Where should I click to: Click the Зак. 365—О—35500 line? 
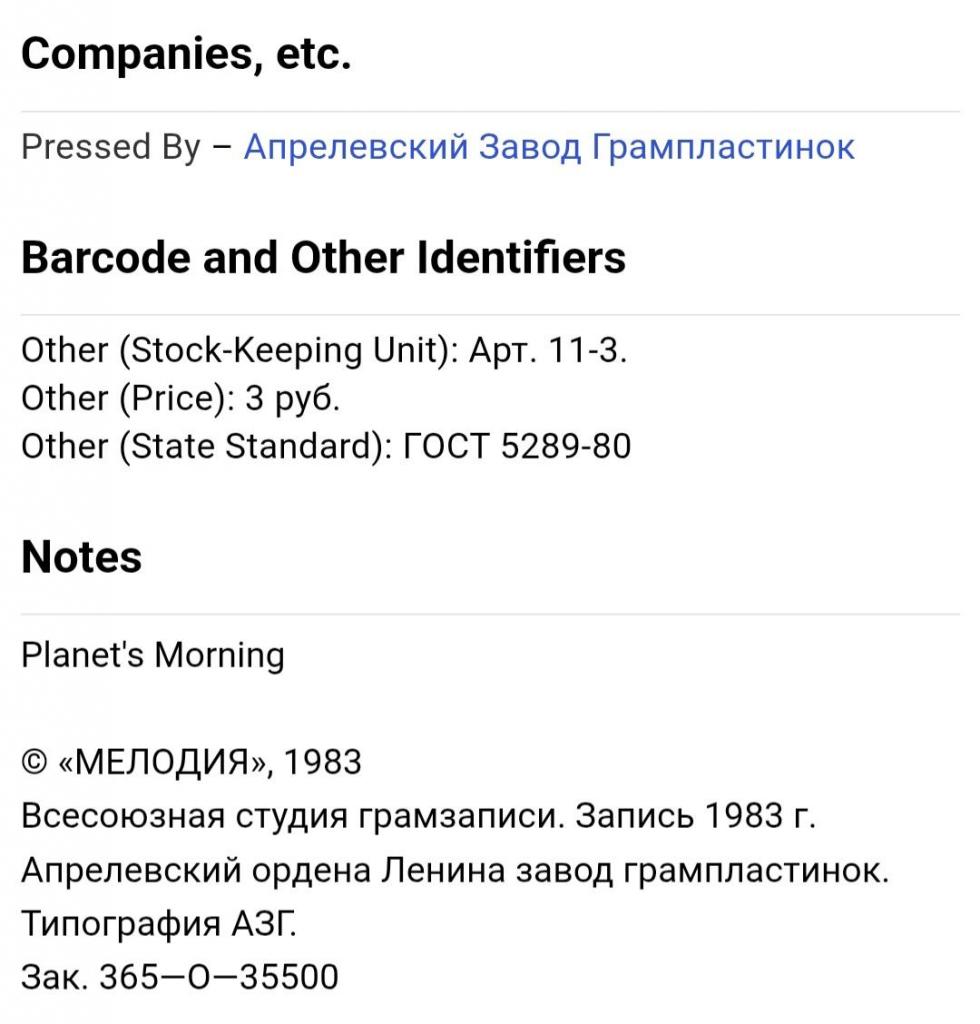(x=180, y=977)
